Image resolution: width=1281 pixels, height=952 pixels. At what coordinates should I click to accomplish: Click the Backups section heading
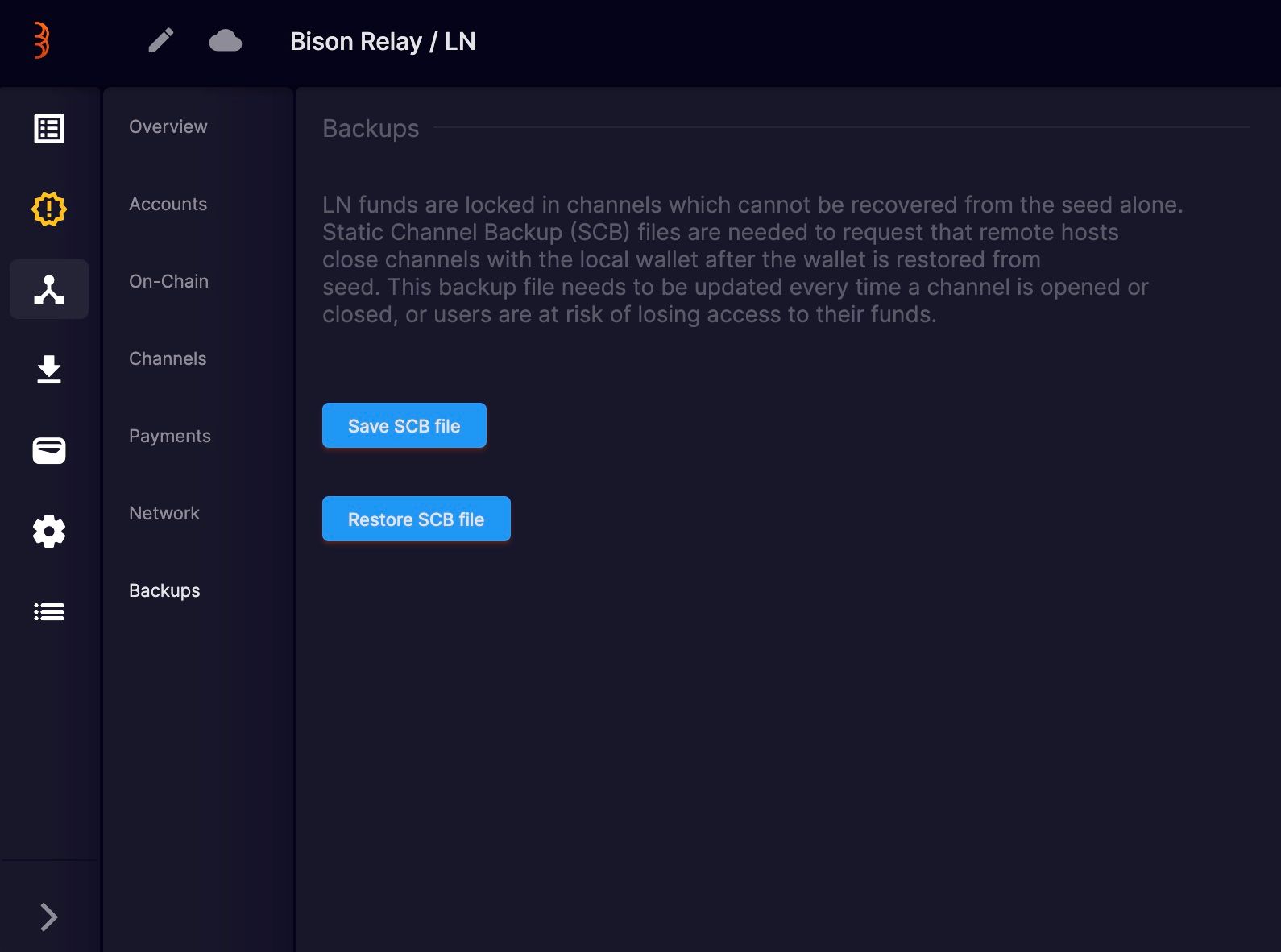click(371, 128)
